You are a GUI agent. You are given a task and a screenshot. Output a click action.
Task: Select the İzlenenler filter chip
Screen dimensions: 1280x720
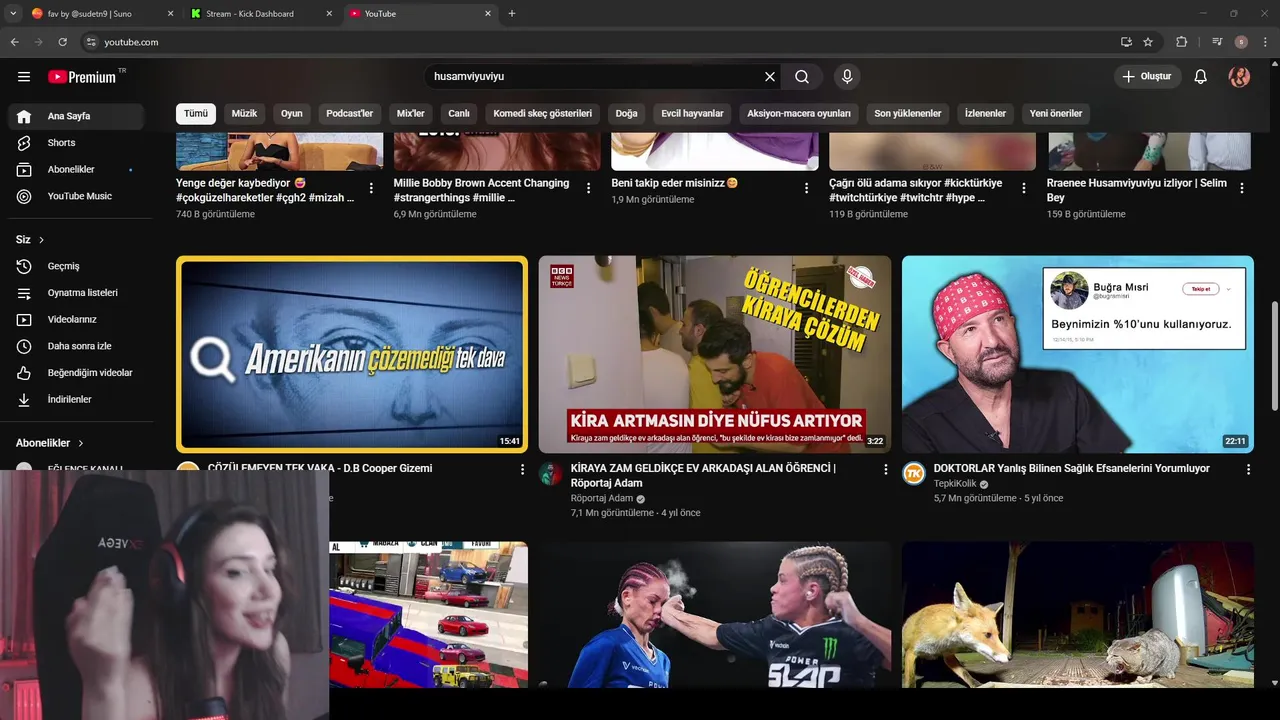point(985,113)
